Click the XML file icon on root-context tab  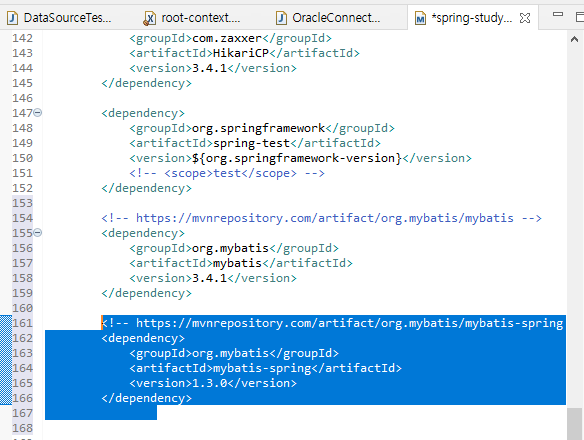pyautogui.click(x=149, y=18)
